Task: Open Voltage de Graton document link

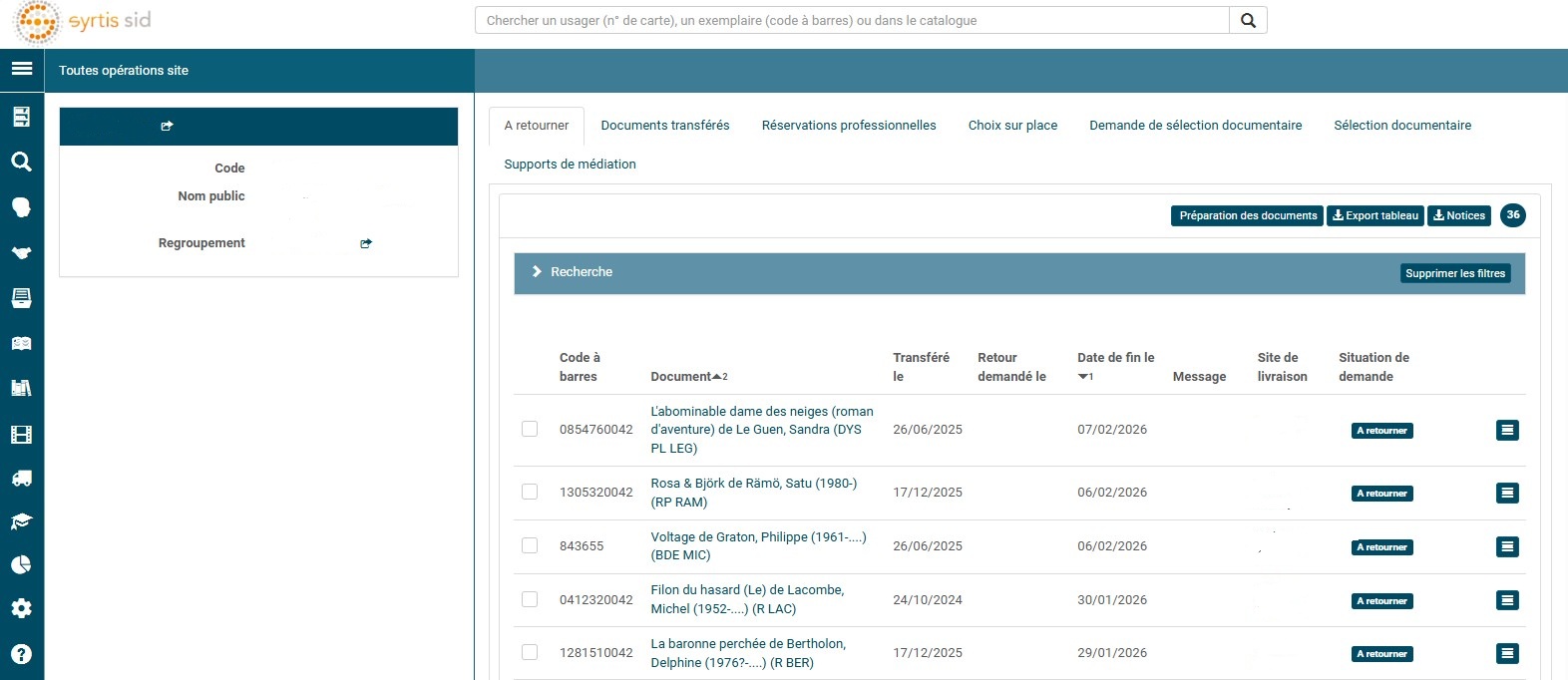Action: pyautogui.click(x=759, y=546)
